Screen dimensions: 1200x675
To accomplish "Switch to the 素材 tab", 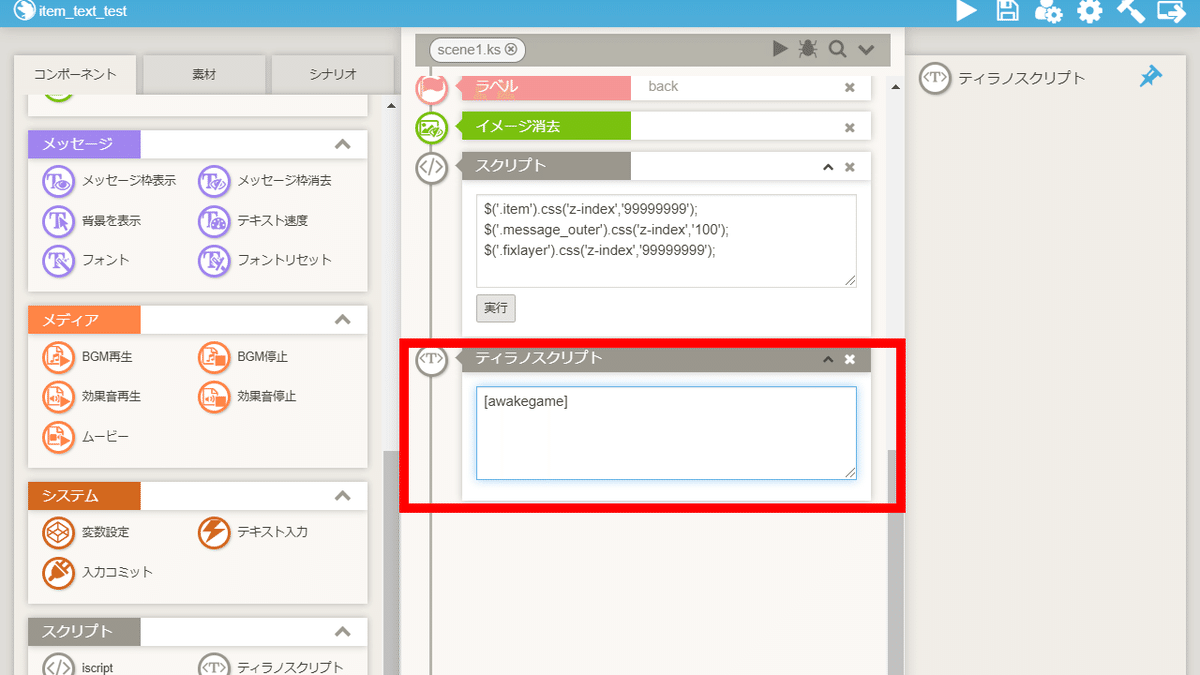I will [204, 74].
